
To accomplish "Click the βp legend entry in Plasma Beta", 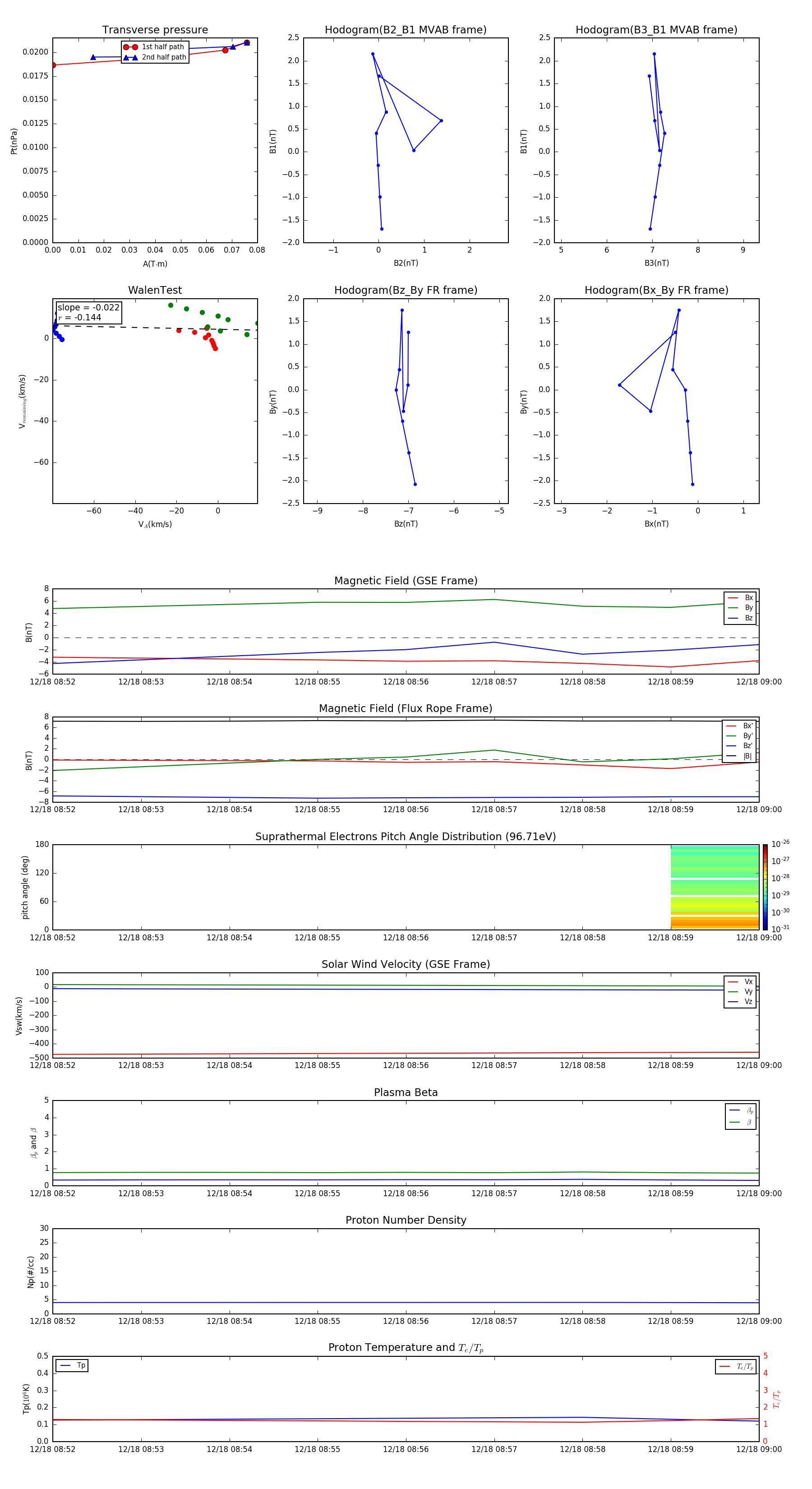I will point(741,1110).
